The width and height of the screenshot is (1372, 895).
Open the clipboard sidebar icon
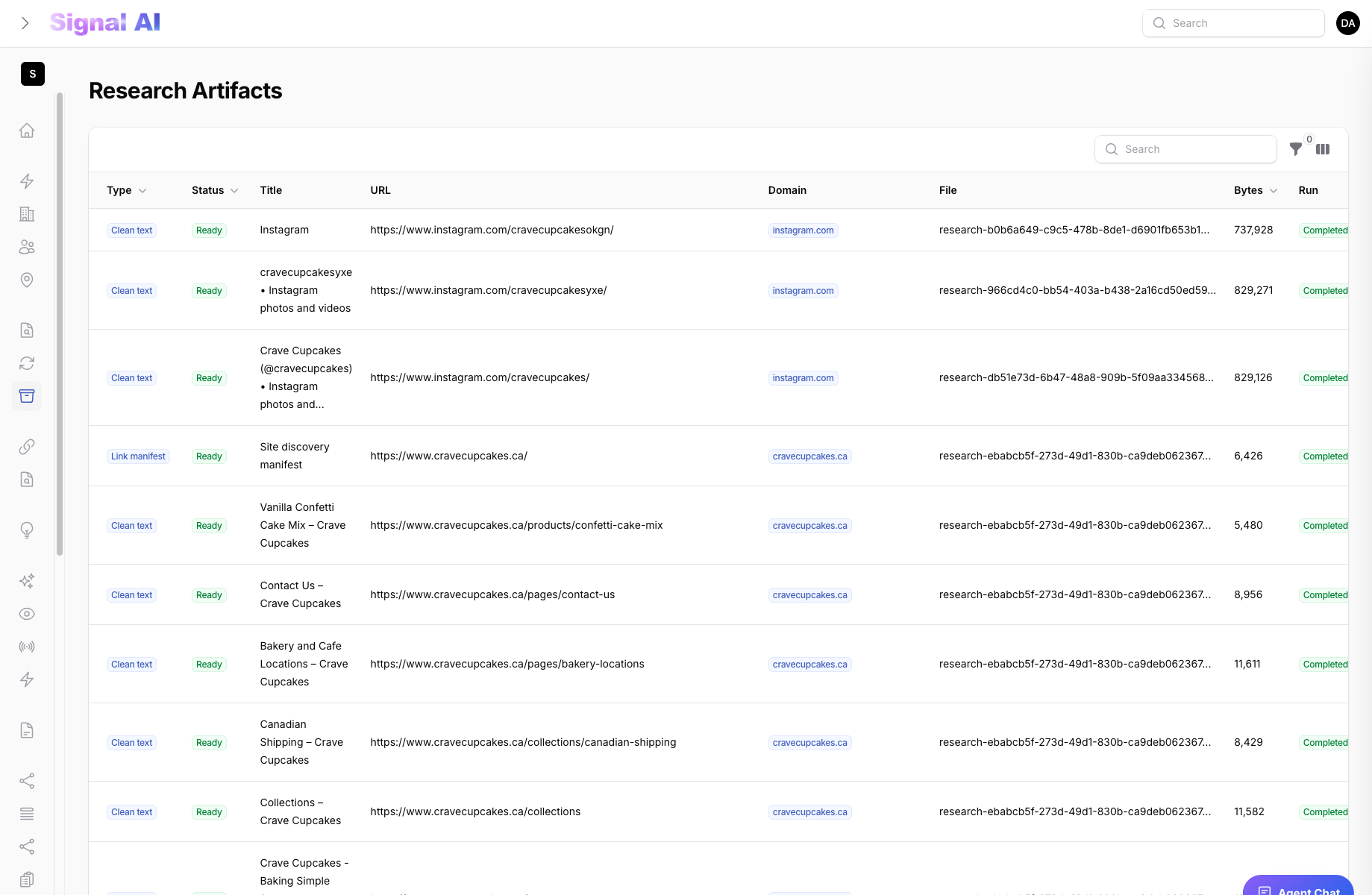coord(27,879)
